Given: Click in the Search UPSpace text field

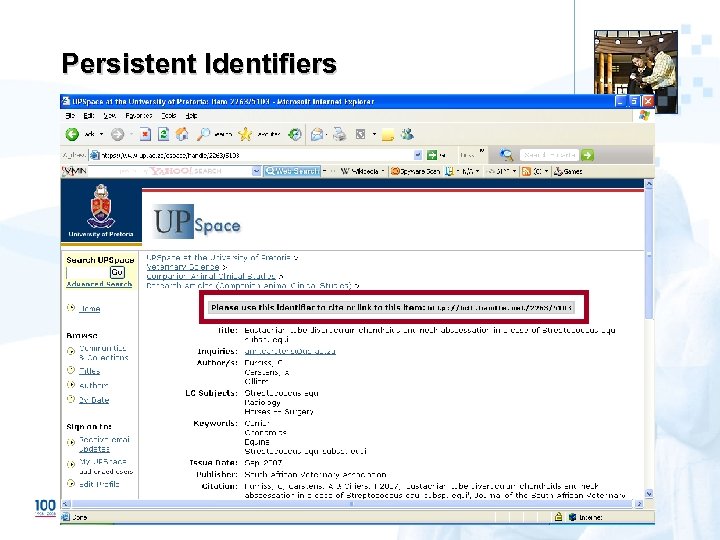Looking at the screenshot, I should (x=88, y=273).
